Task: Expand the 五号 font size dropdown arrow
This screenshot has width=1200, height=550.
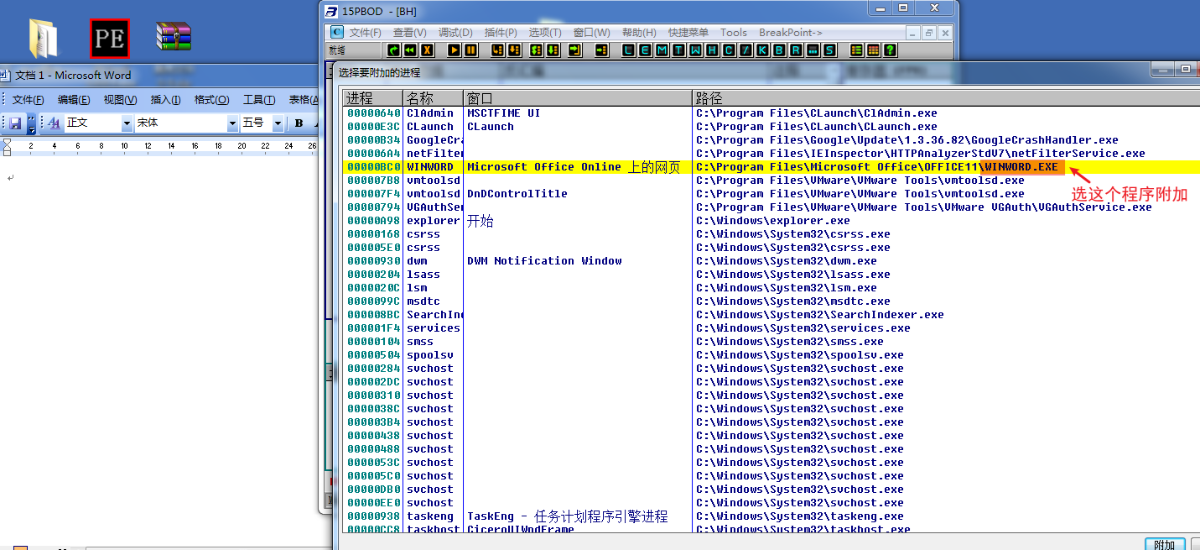Action: click(x=277, y=123)
